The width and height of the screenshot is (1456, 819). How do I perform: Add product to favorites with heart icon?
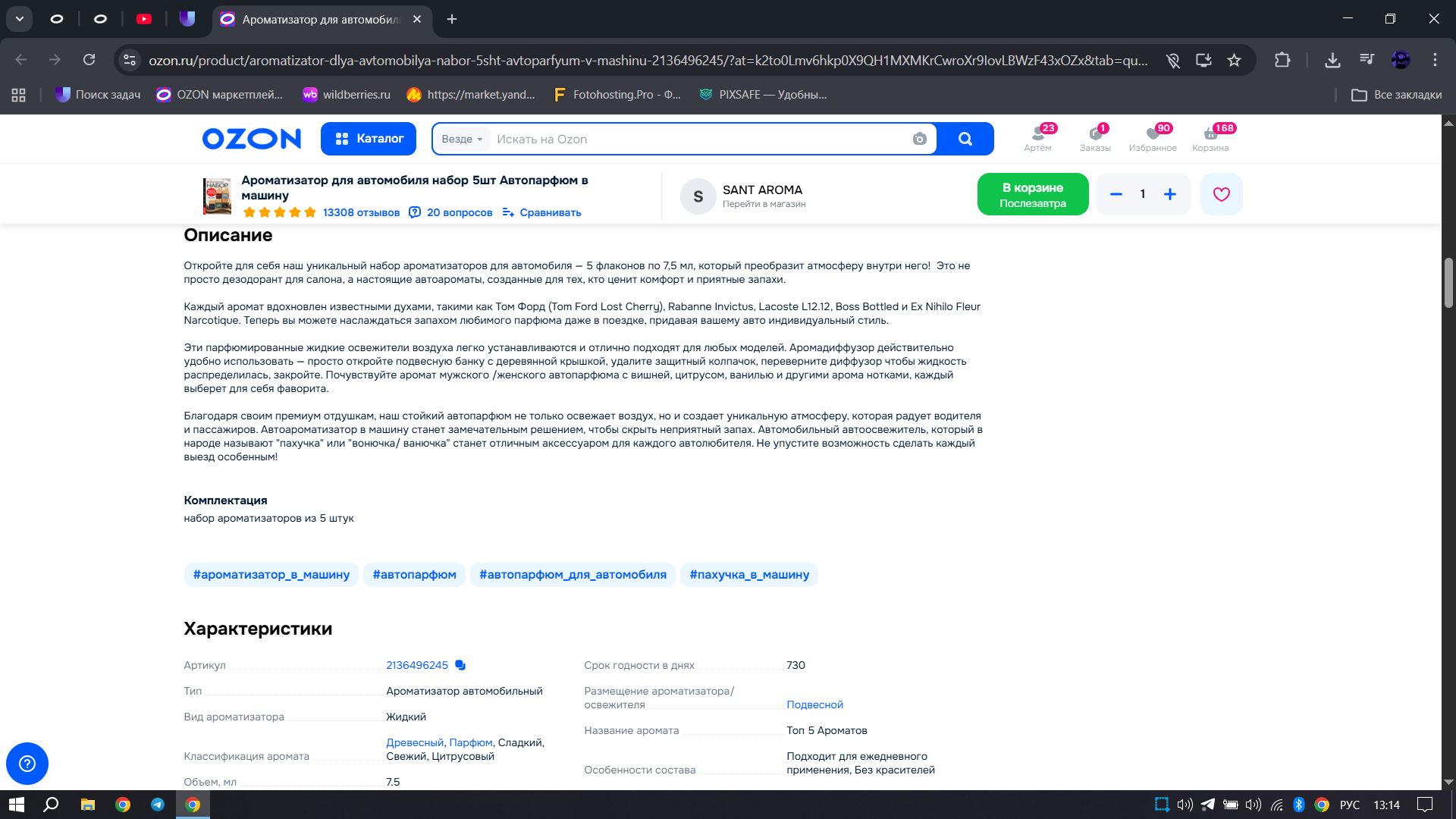pyautogui.click(x=1221, y=194)
